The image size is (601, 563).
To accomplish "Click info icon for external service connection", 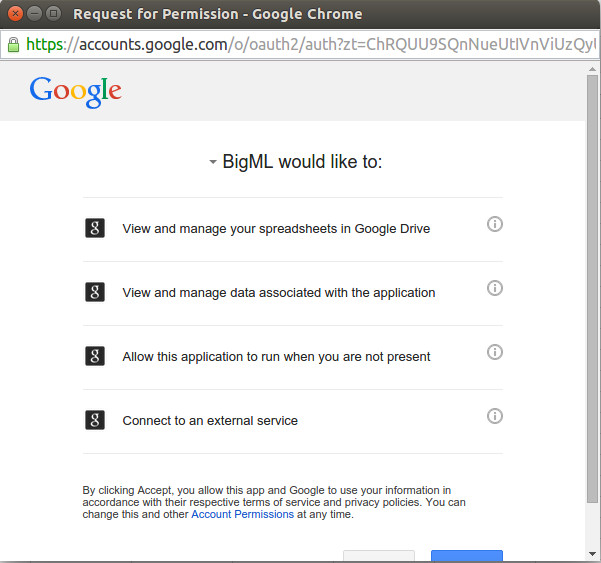I will 494,416.
